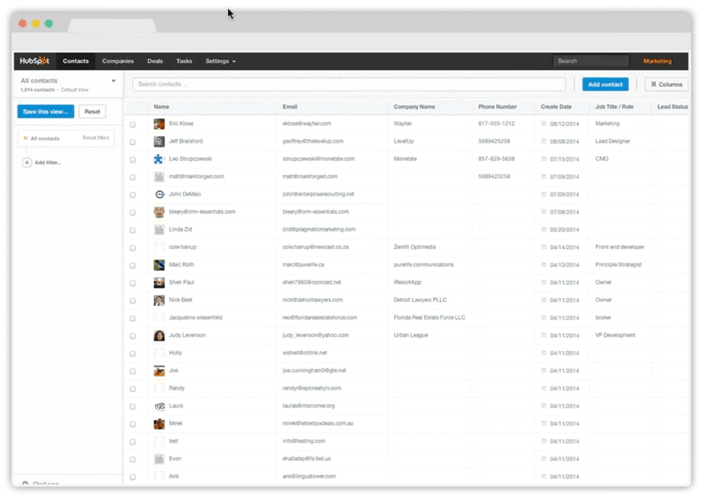
Task: Sort by the Email column header
Action: [290, 107]
